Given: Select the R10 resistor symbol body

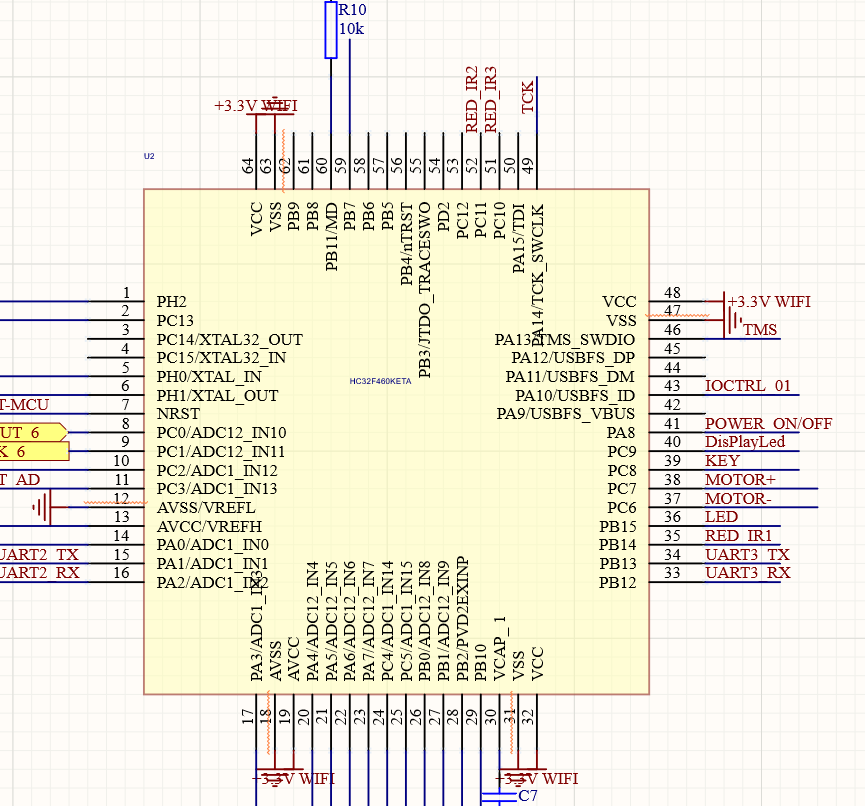Looking at the screenshot, I should 330,29.
